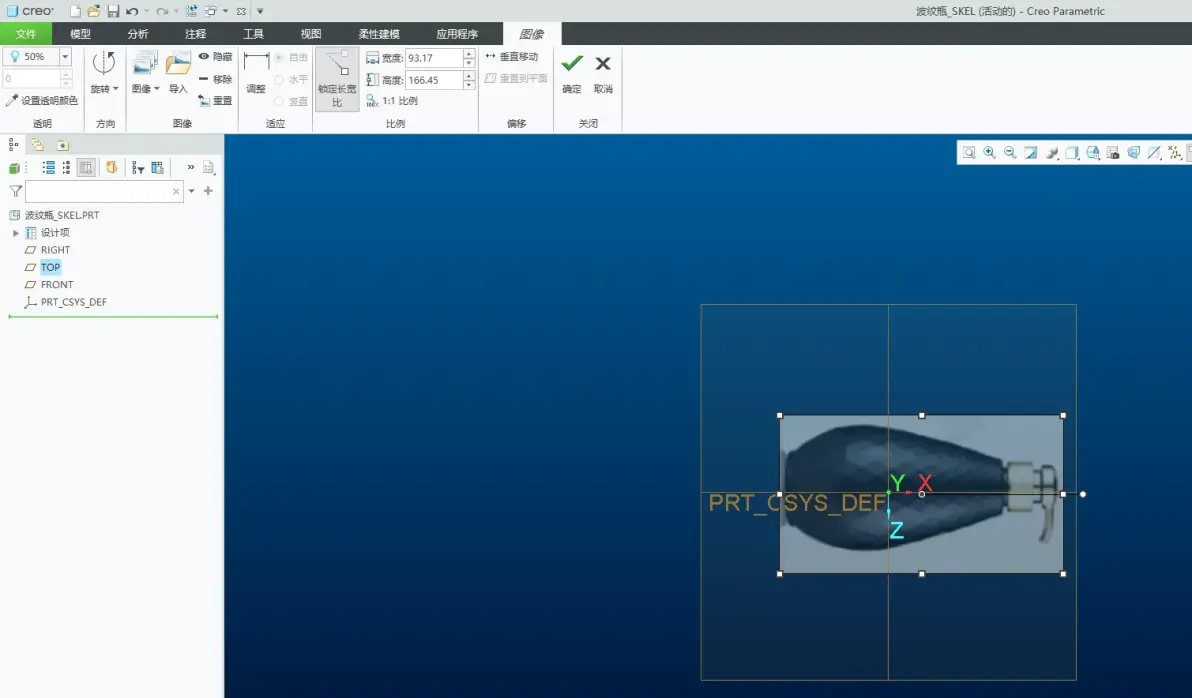Select the 设置透明颜色 eyedropper tool
The height and width of the screenshot is (698, 1192).
pos(11,100)
